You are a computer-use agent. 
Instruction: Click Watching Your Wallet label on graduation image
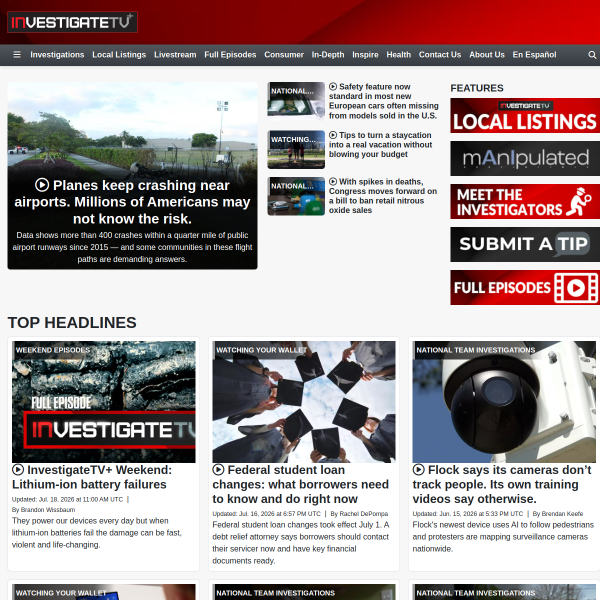tap(262, 350)
